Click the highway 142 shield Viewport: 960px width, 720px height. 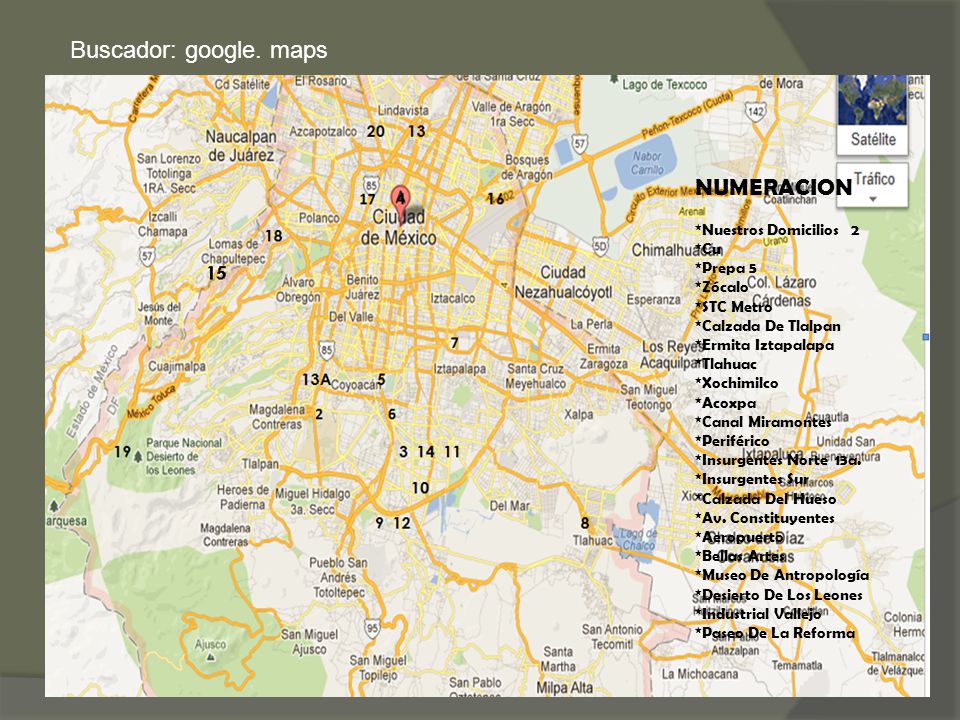point(755,111)
